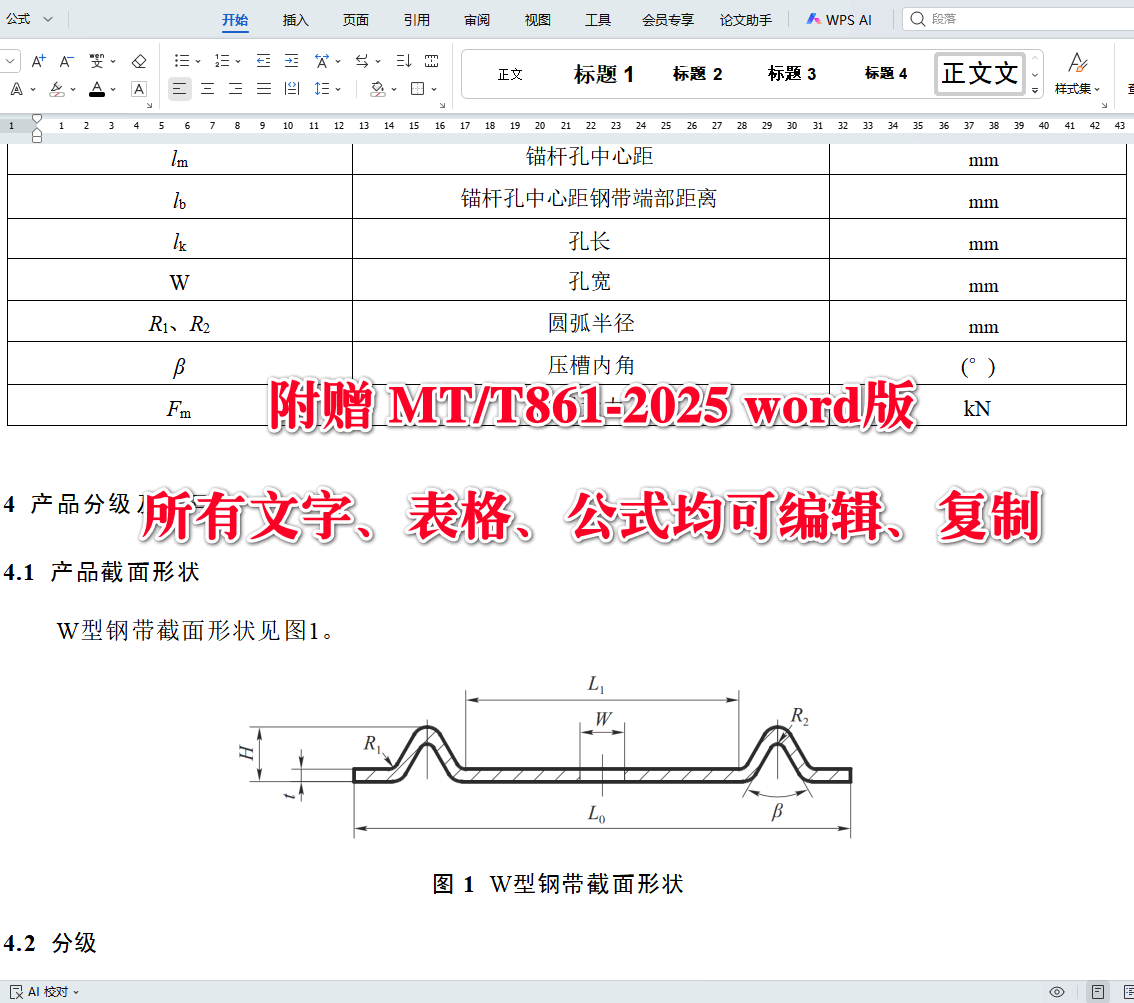Decrease paragraph indent

pos(263,61)
